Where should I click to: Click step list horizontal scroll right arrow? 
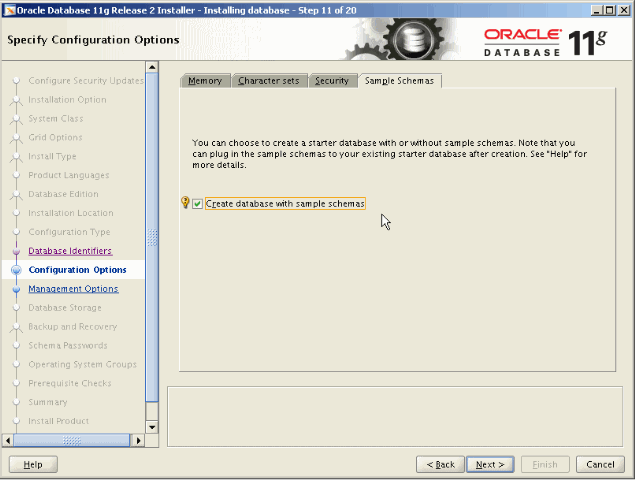click(x=139, y=440)
